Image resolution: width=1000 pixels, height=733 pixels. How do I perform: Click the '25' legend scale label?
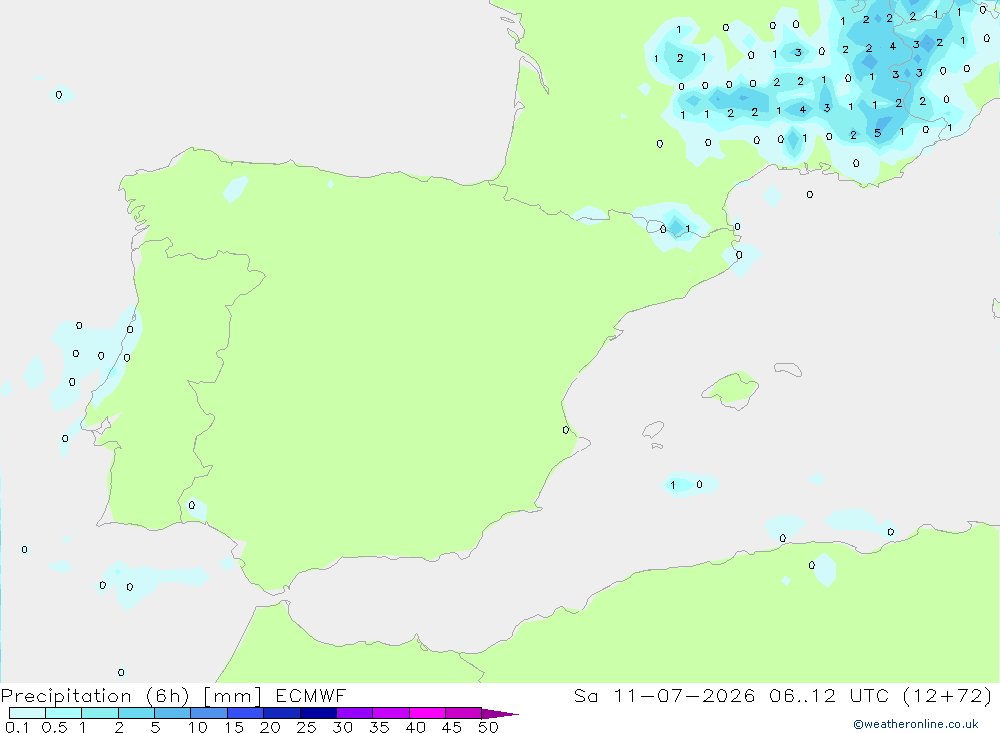[x=307, y=727]
